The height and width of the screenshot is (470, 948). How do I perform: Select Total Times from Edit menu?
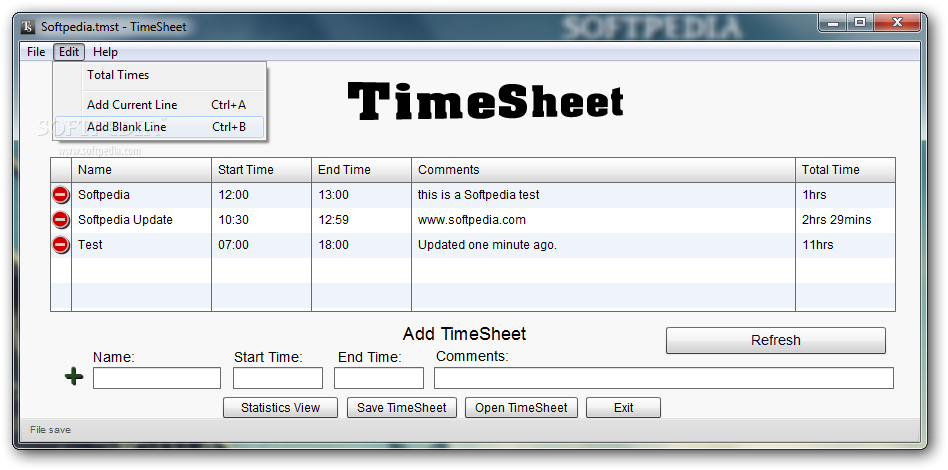[118, 75]
